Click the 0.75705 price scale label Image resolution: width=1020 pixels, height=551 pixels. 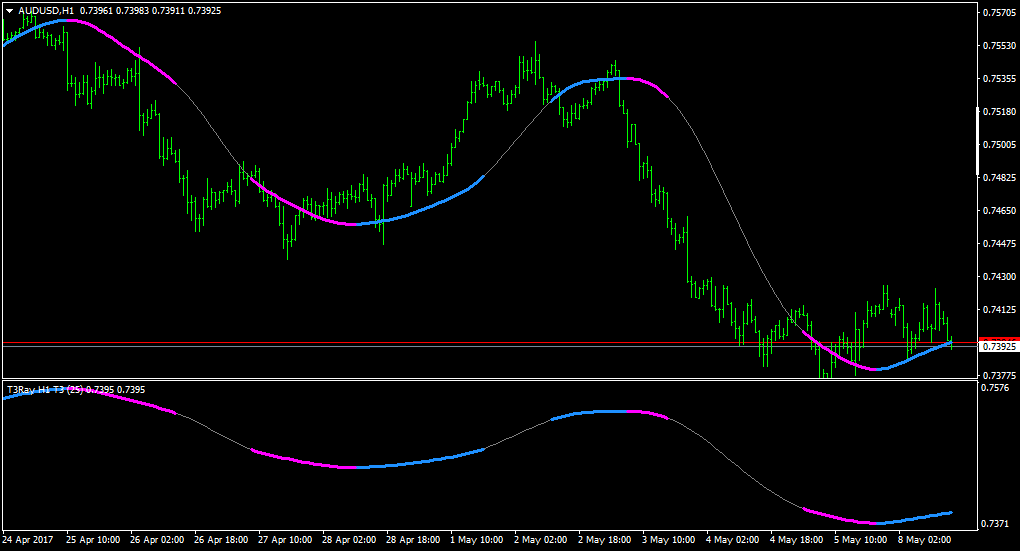coord(999,12)
